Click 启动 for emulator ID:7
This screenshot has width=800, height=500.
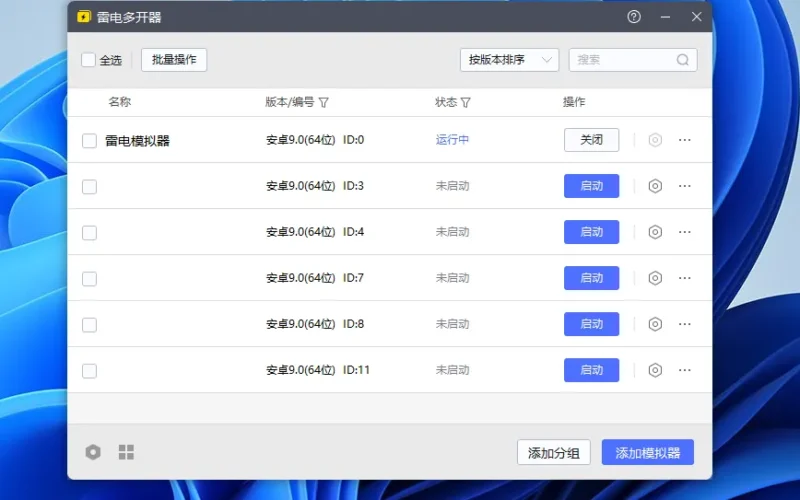tap(591, 278)
